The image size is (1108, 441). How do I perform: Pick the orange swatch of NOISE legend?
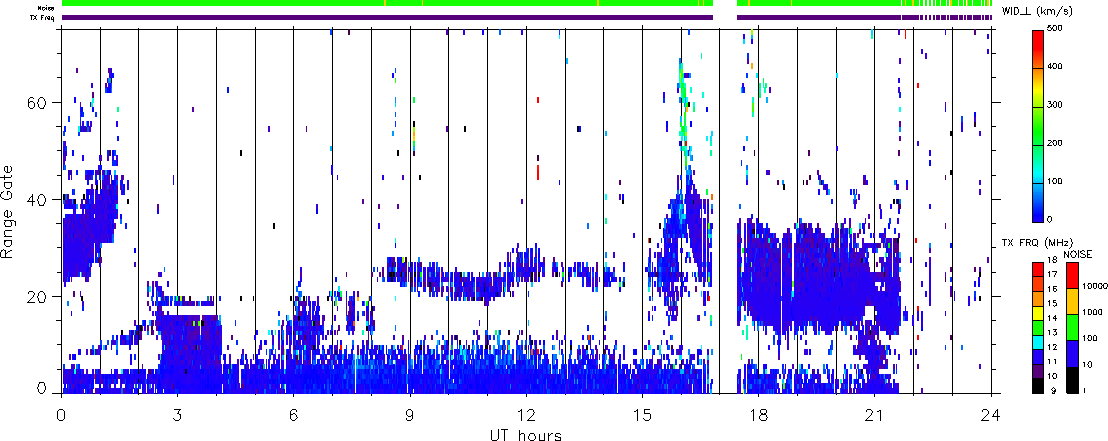pos(1072,301)
